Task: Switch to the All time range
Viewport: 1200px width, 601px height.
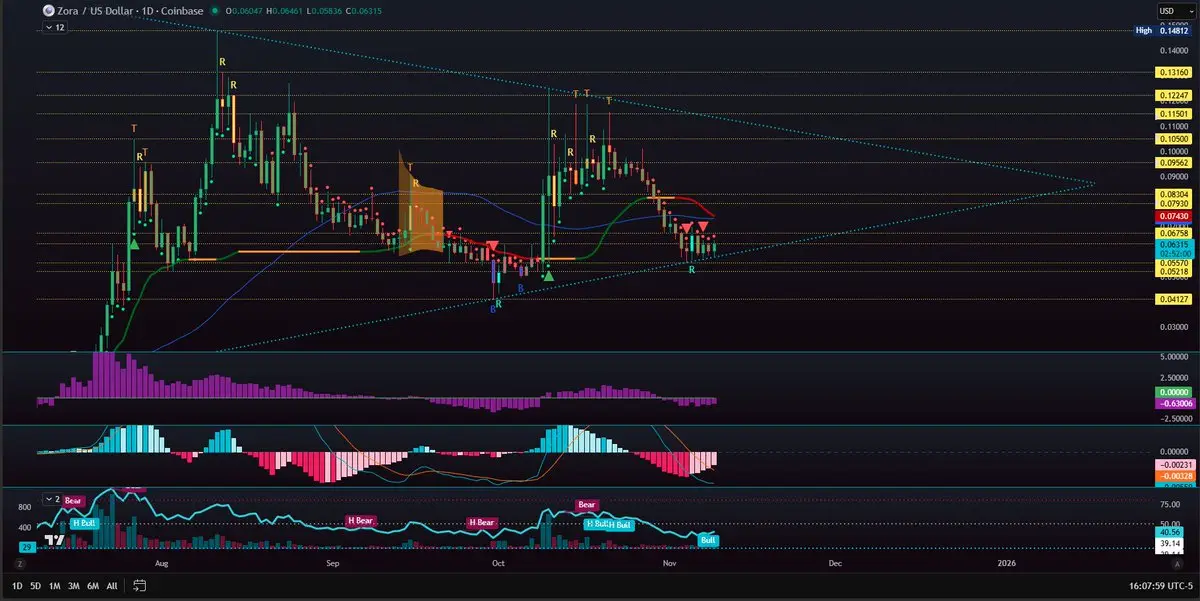Action: (x=112, y=584)
